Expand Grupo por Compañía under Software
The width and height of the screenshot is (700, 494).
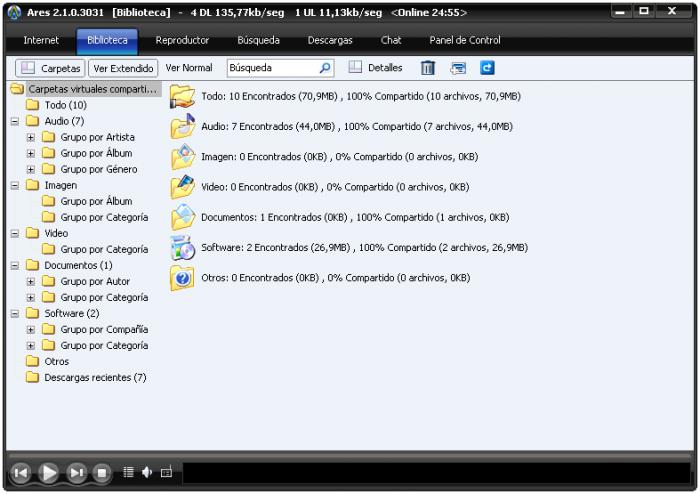30,330
